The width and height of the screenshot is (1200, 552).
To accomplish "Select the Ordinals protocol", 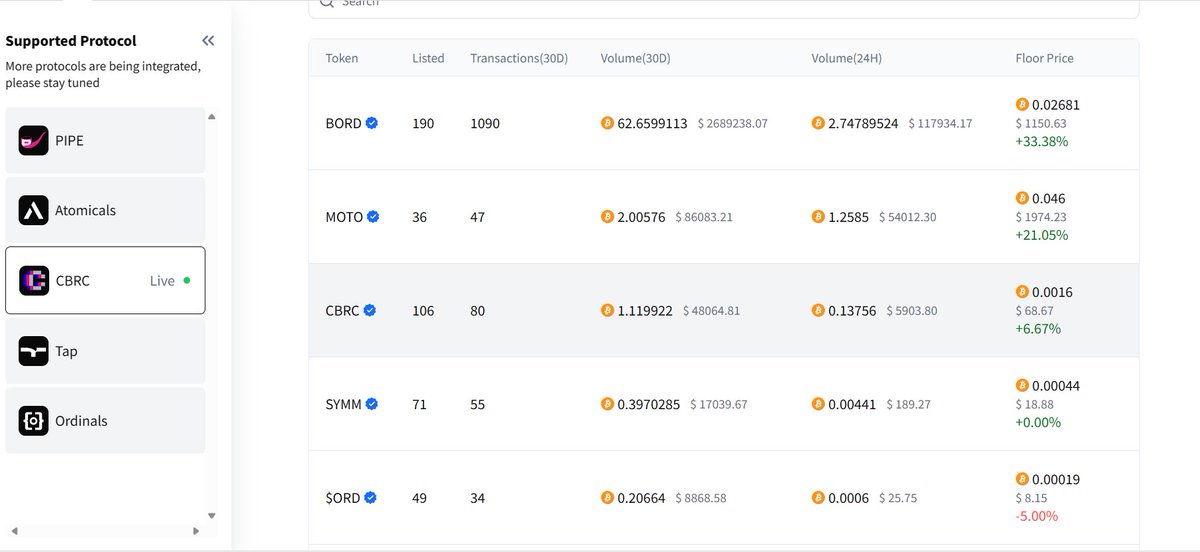I will coord(105,421).
